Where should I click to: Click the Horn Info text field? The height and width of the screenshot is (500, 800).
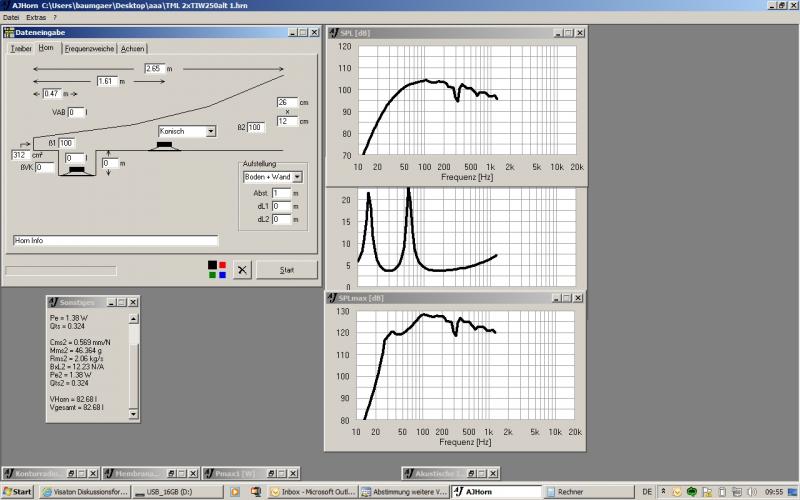point(114,240)
